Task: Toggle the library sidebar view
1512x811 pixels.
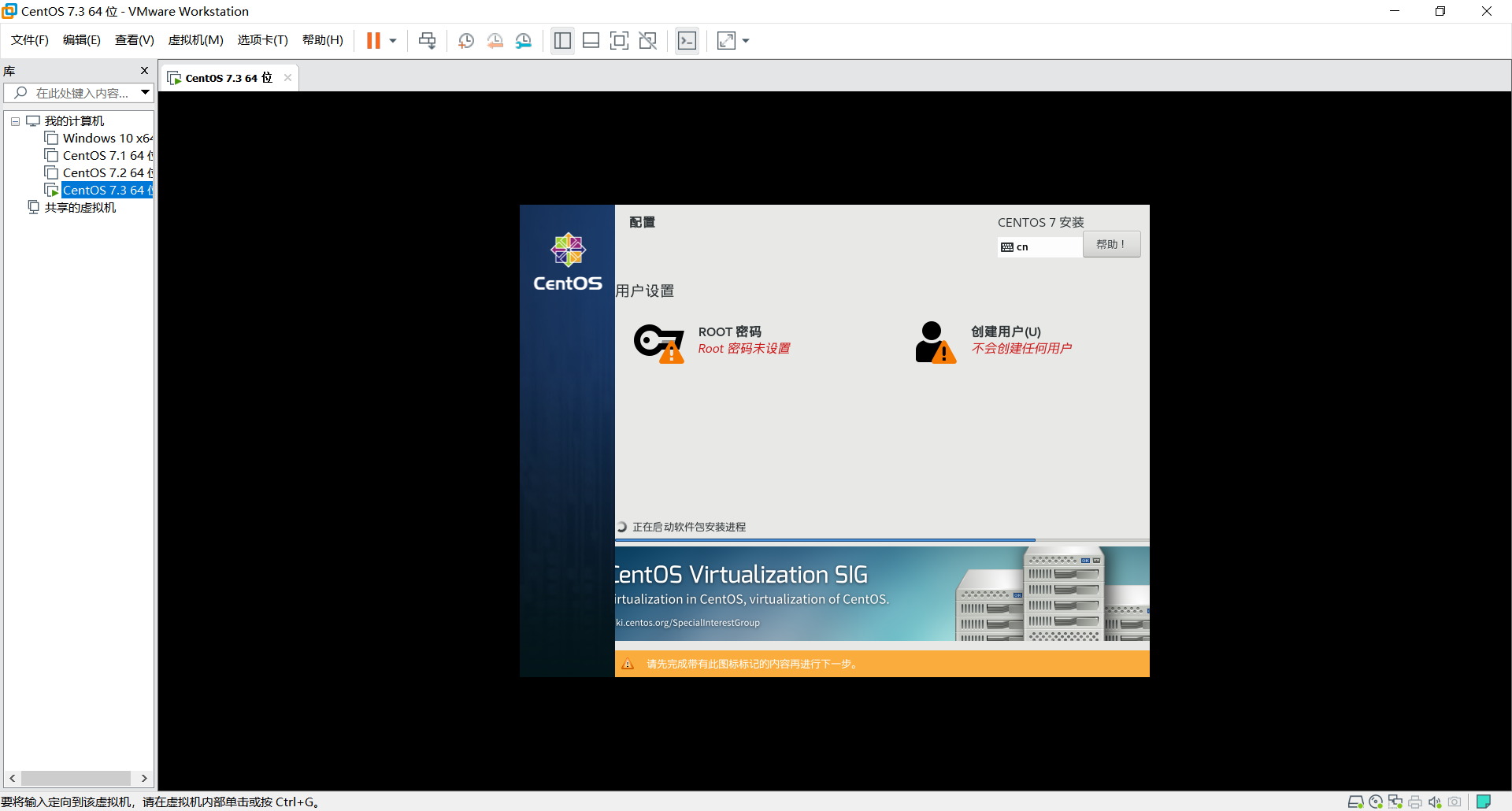Action: point(562,41)
